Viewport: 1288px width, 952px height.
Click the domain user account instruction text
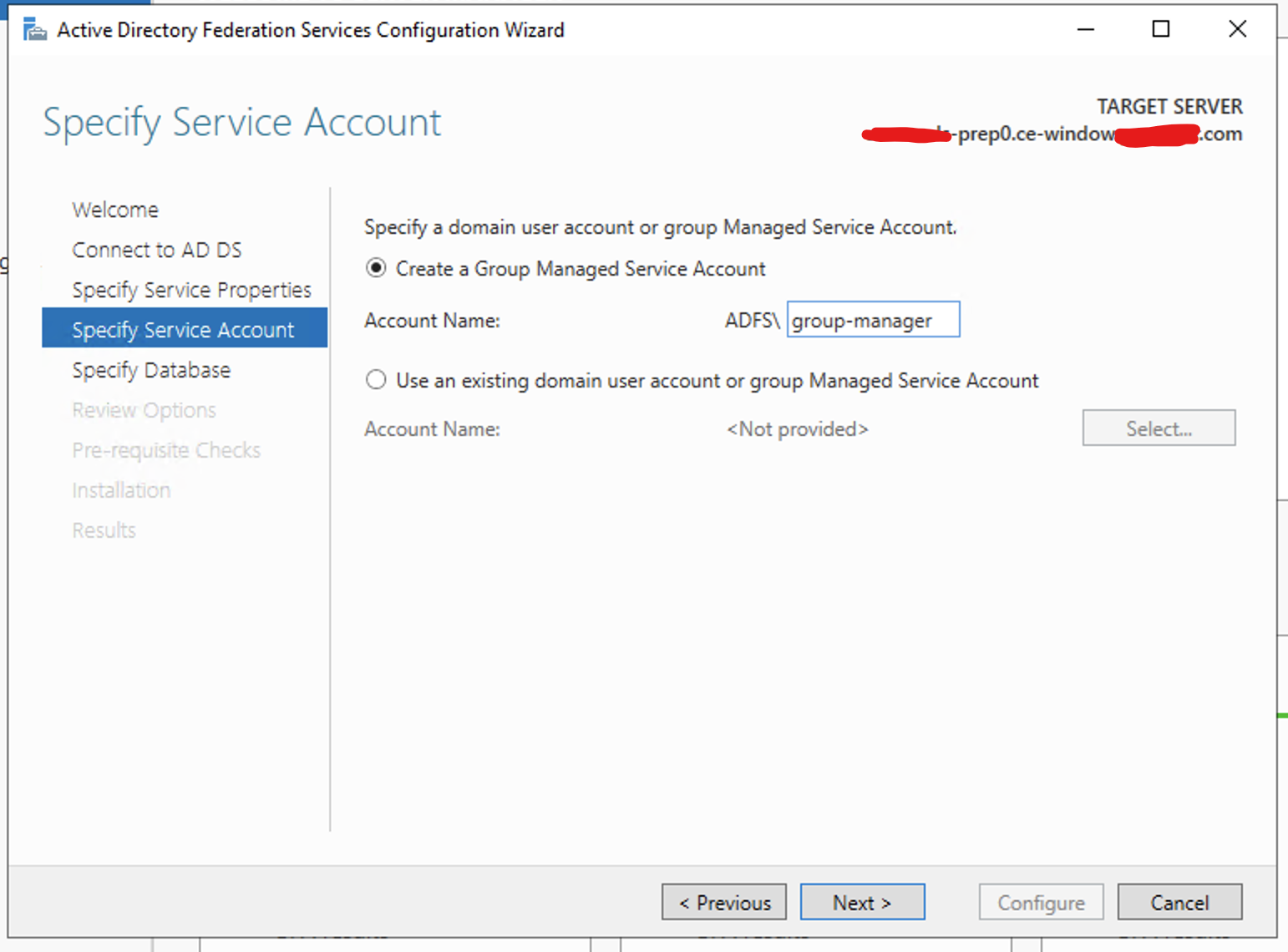click(x=660, y=227)
